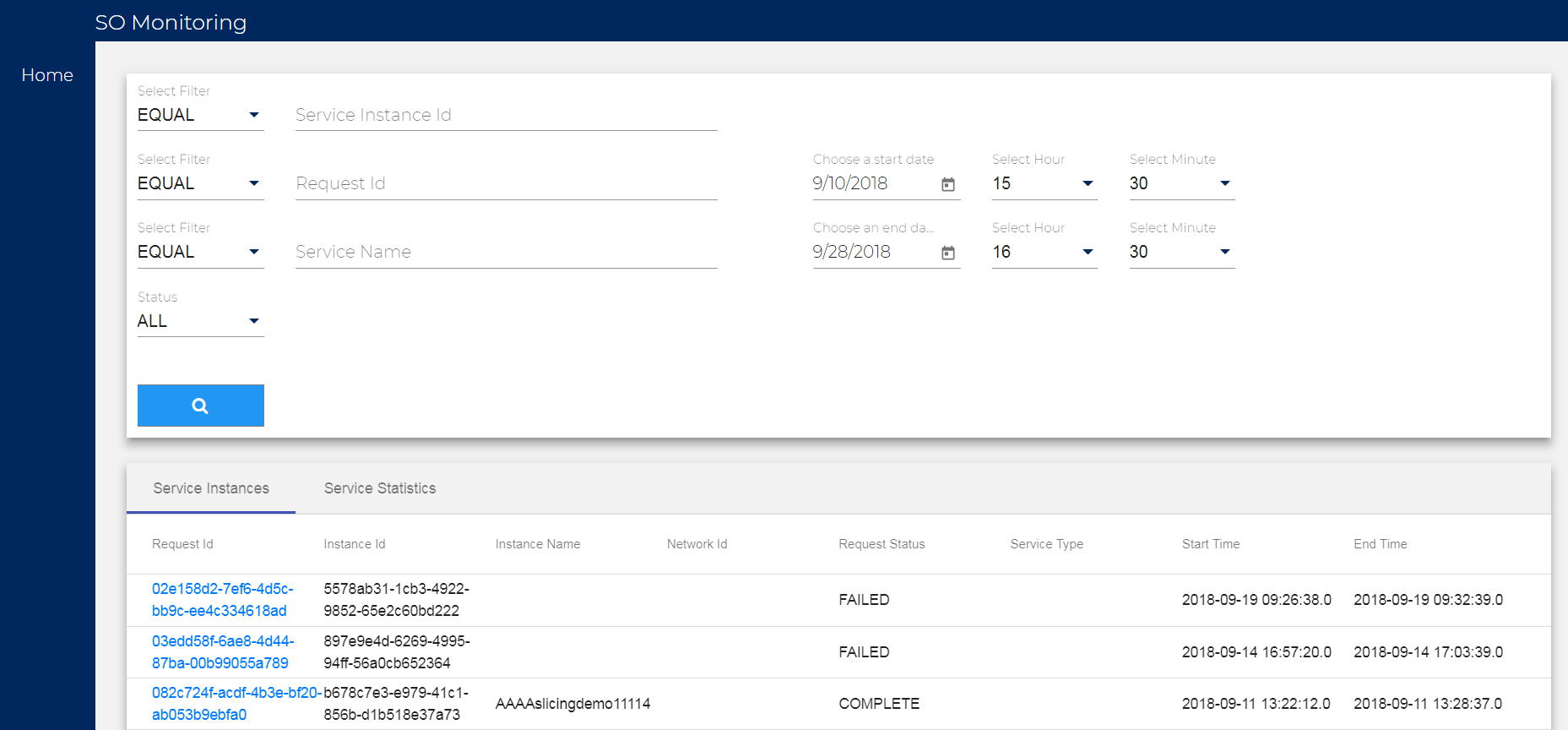Click the SO Monitoring title
The width and height of the screenshot is (1568, 730).
pos(171,22)
